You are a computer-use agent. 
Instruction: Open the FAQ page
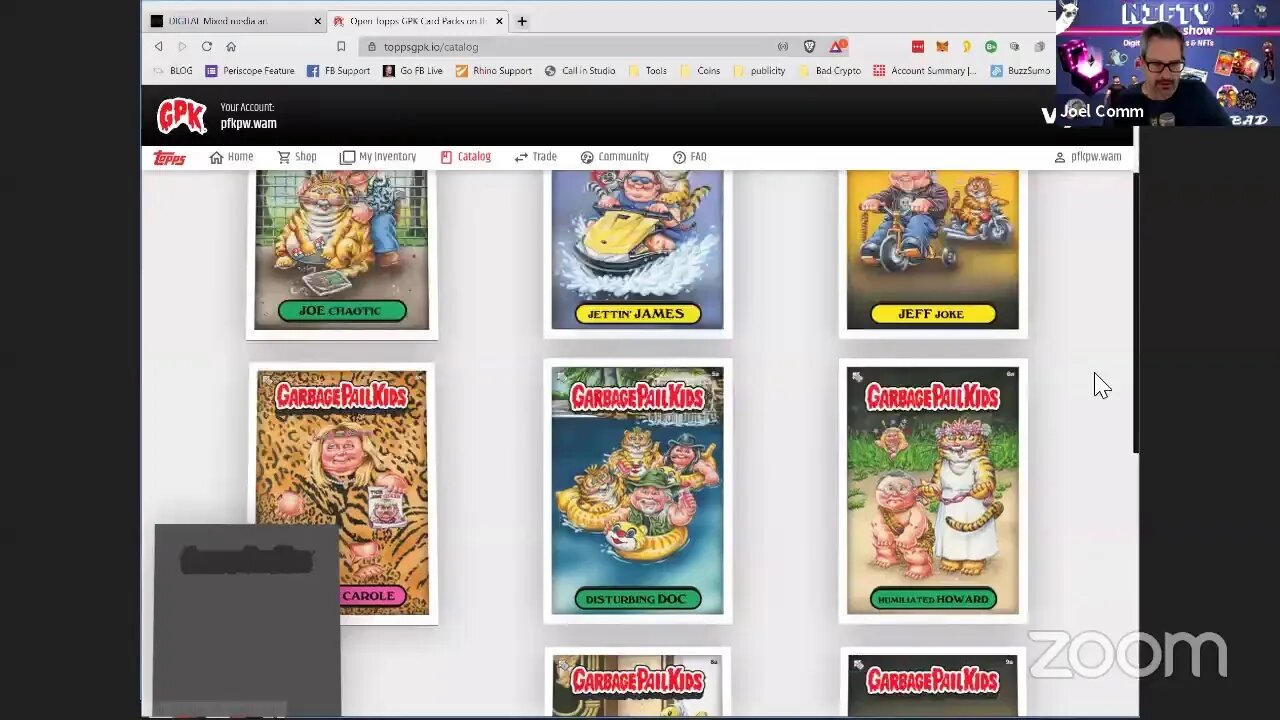point(690,157)
